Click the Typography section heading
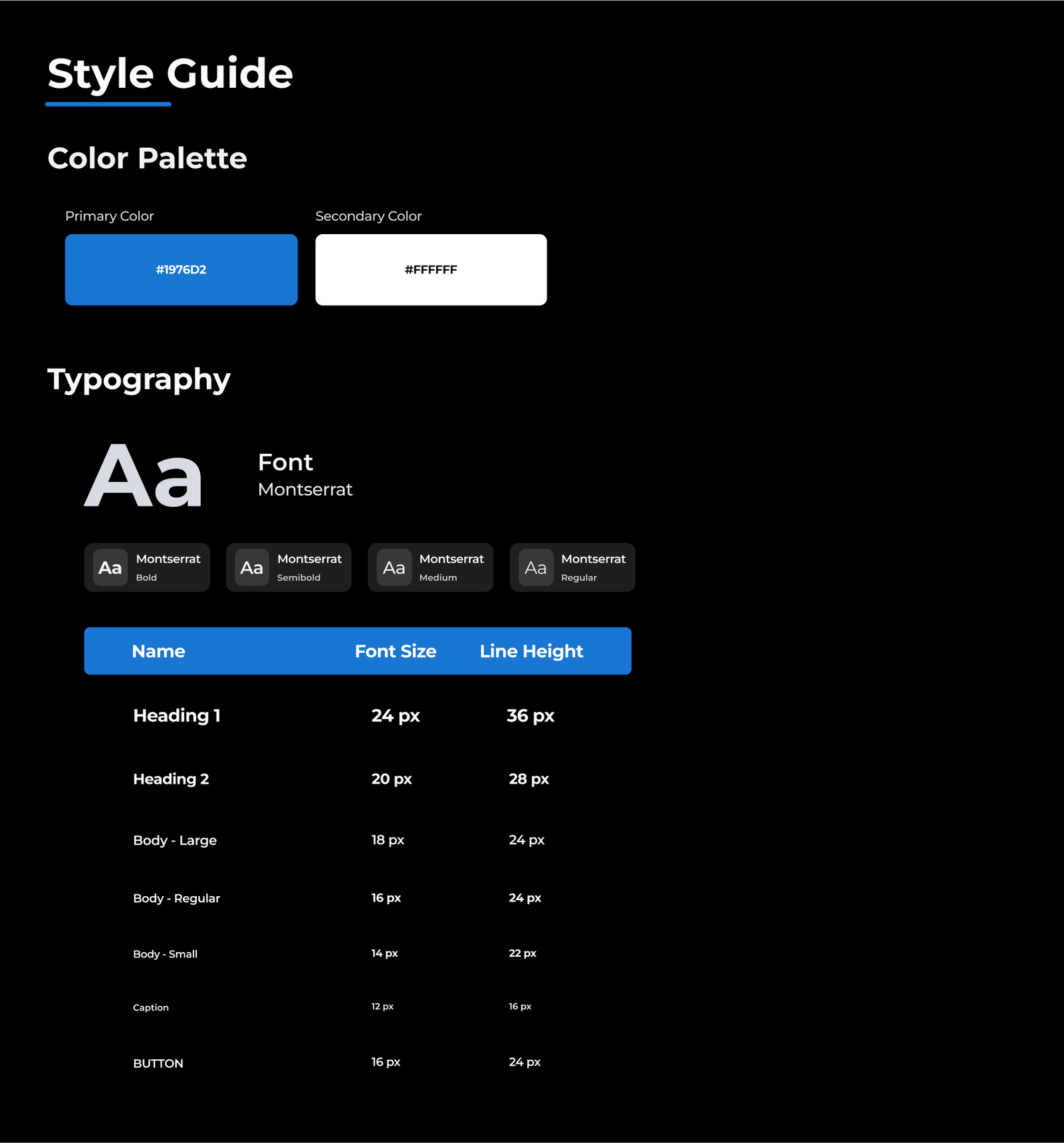Viewport: 1064px width, 1143px height. [139, 379]
